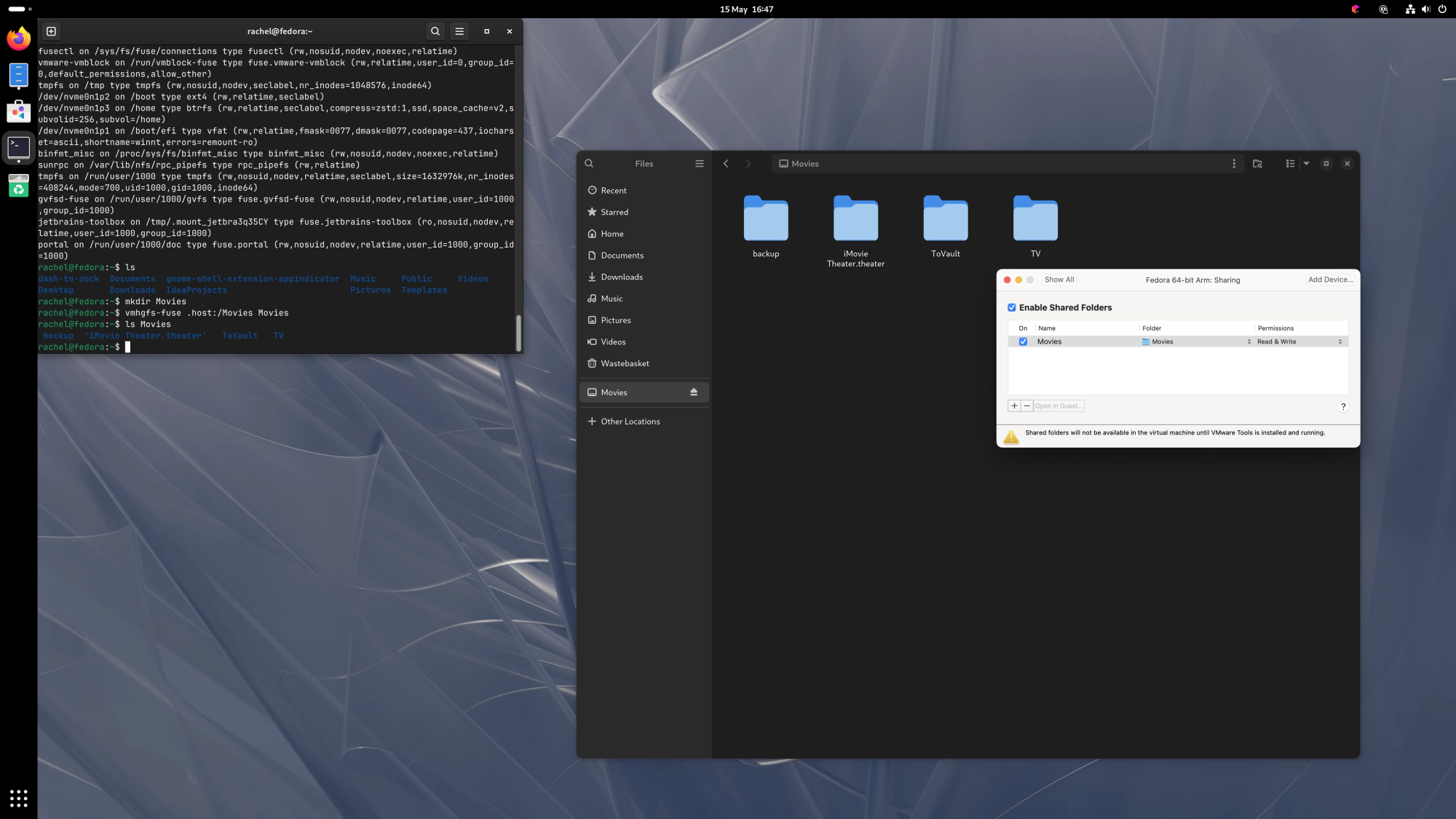Click the terminal search icon
Viewport: 1456px width, 819px height.
pos(435,31)
